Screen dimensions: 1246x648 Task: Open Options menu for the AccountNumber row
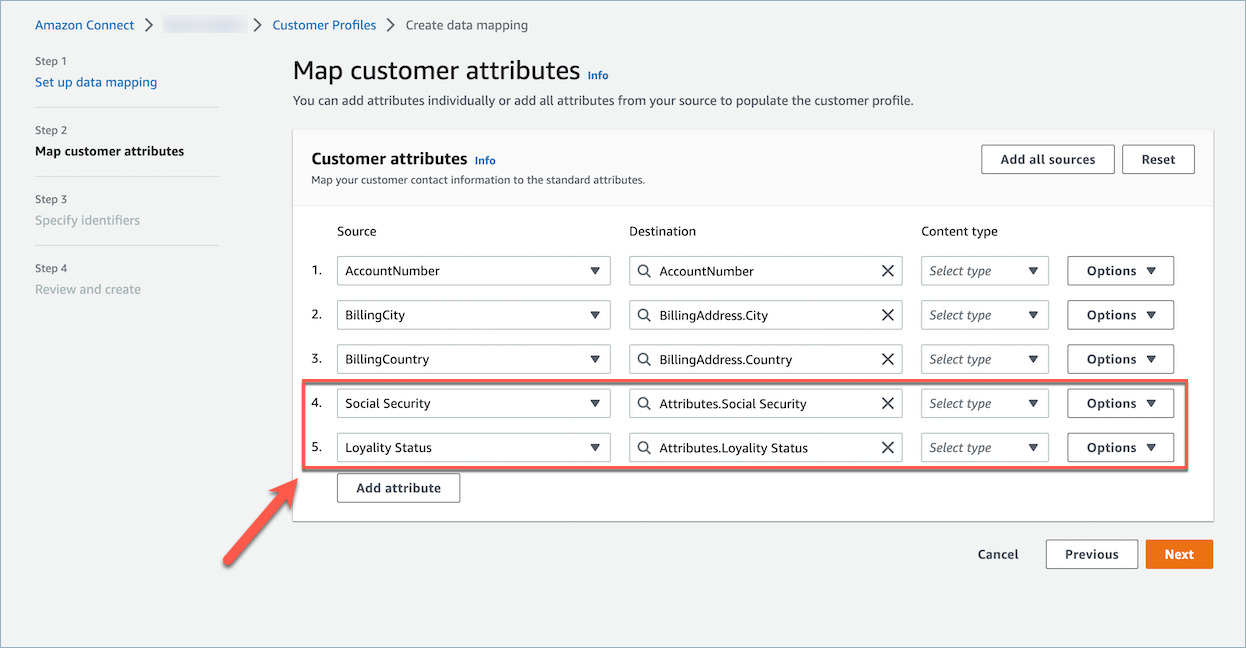pyautogui.click(x=1120, y=271)
